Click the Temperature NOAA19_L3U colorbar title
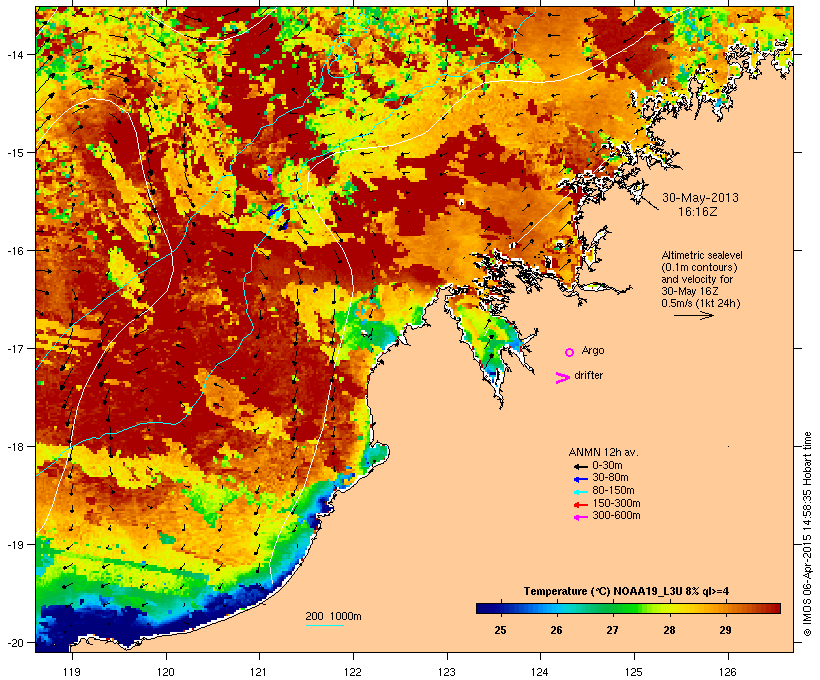The image size is (820, 680). (627, 591)
